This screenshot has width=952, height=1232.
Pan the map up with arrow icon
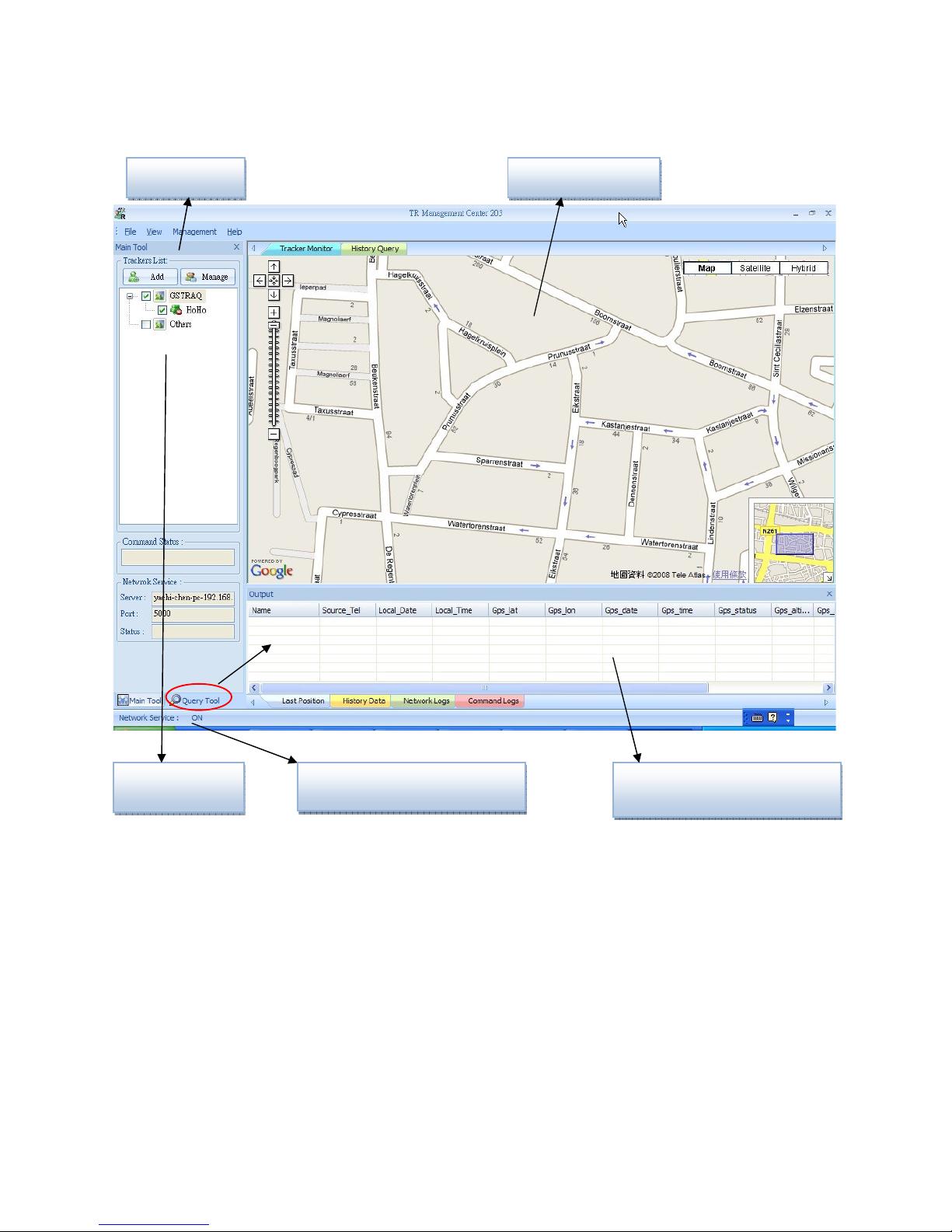[274, 267]
